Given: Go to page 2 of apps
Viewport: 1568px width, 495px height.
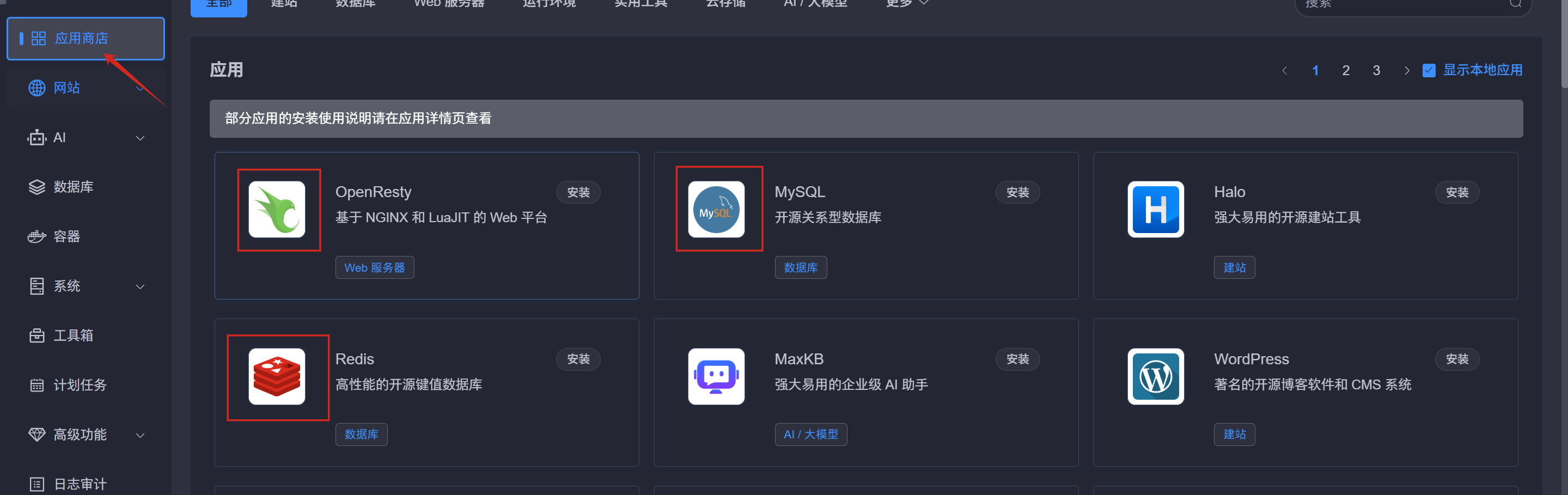Looking at the screenshot, I should coord(1345,71).
